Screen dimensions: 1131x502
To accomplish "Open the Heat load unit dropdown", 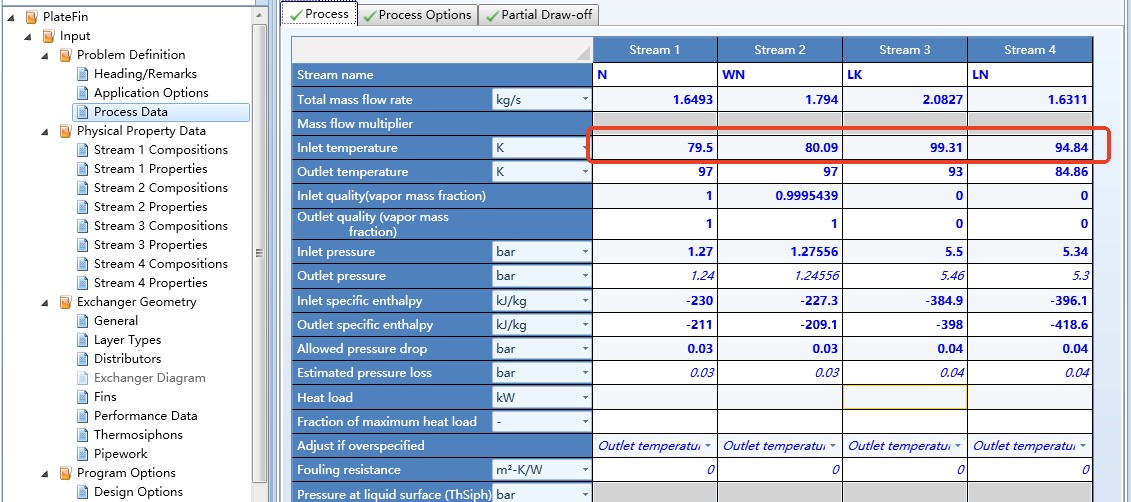I will pos(584,398).
